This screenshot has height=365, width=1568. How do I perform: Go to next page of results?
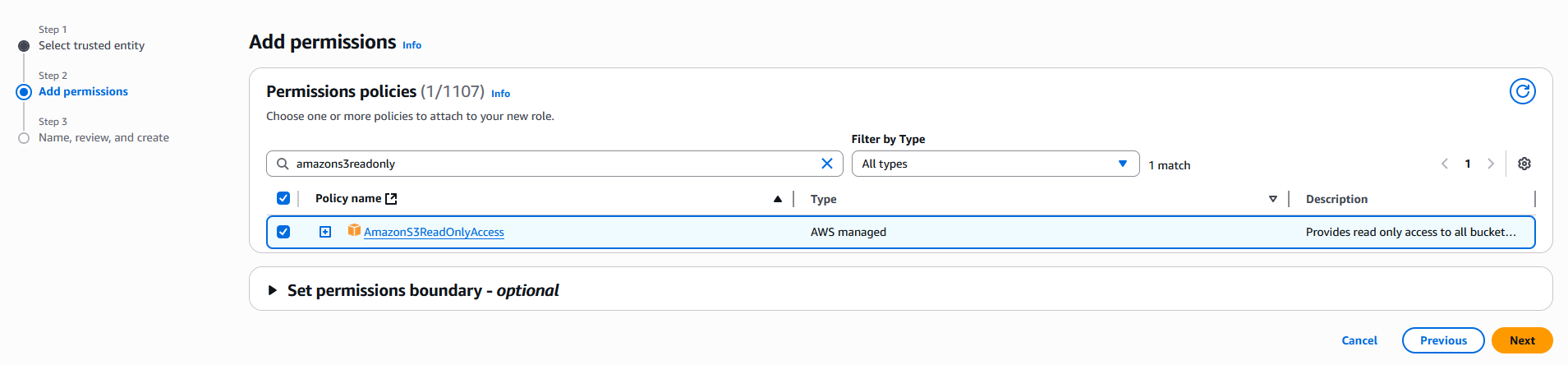(1490, 164)
